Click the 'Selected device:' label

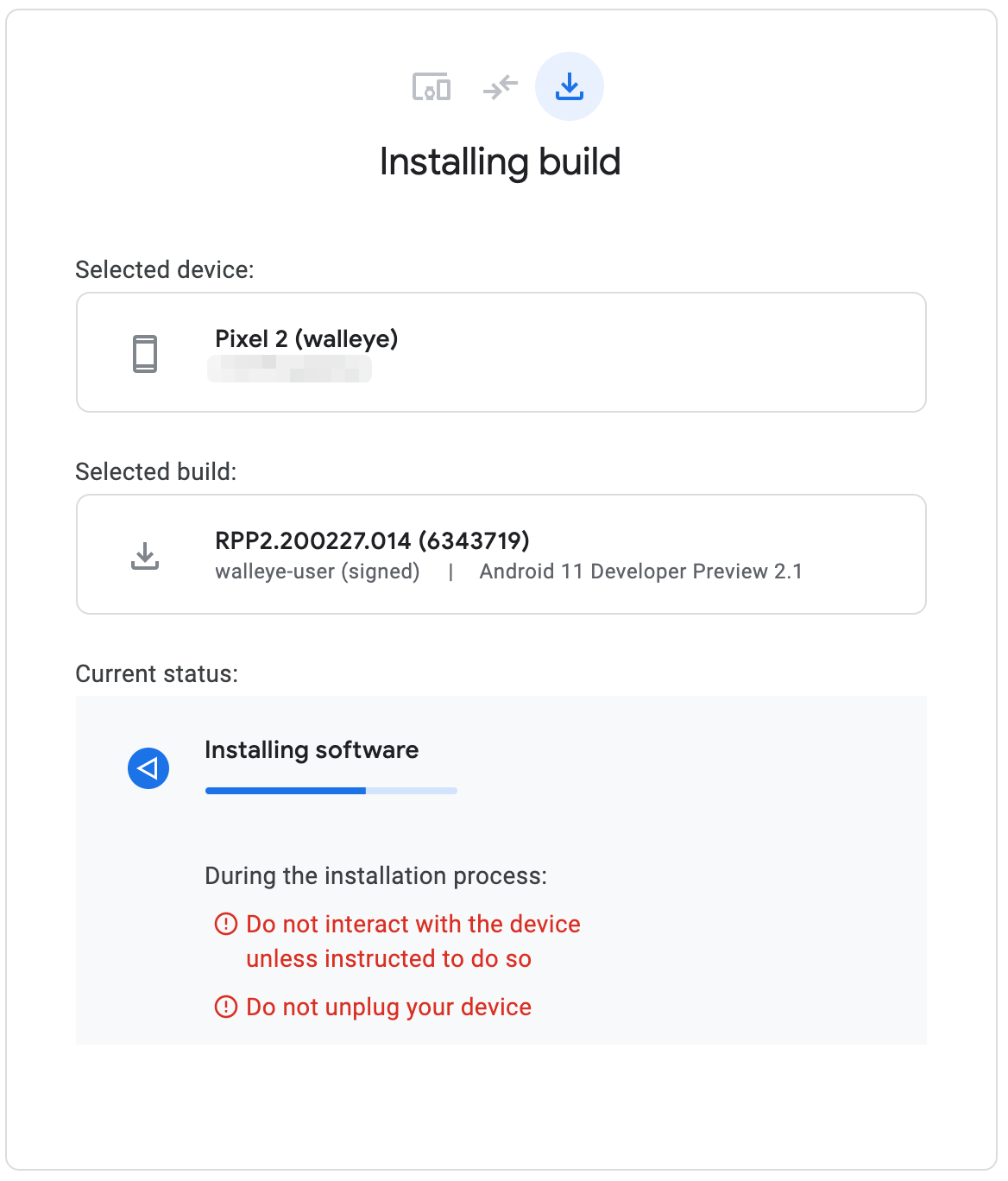[x=164, y=268]
